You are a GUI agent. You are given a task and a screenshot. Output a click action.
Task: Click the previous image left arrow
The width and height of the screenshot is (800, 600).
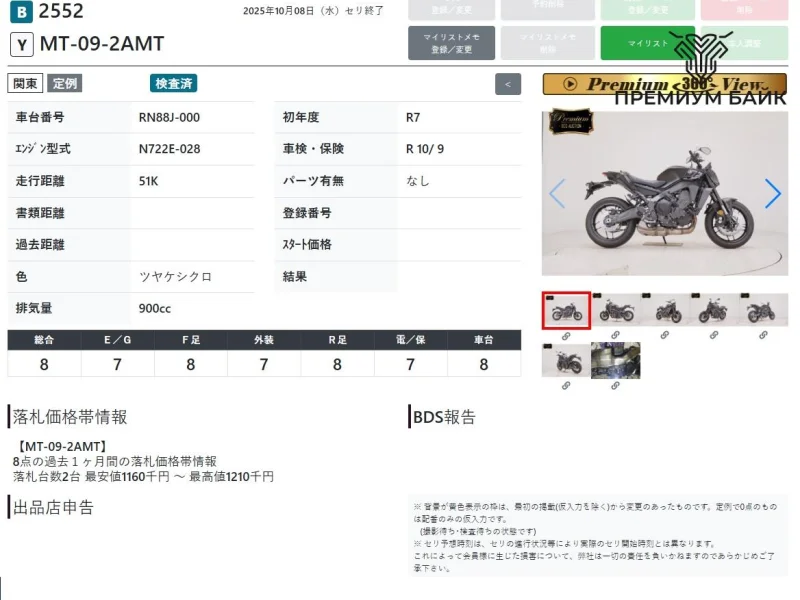pyautogui.click(x=557, y=193)
